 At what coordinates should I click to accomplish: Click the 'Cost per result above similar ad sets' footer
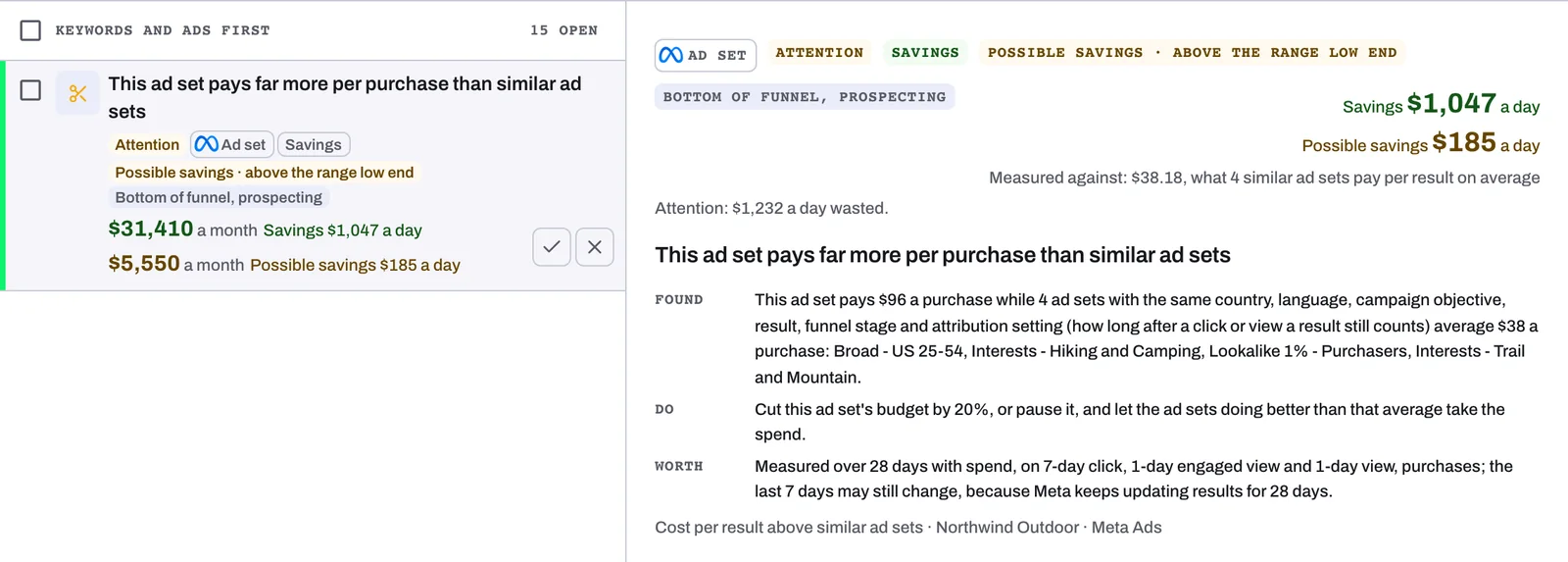908,528
